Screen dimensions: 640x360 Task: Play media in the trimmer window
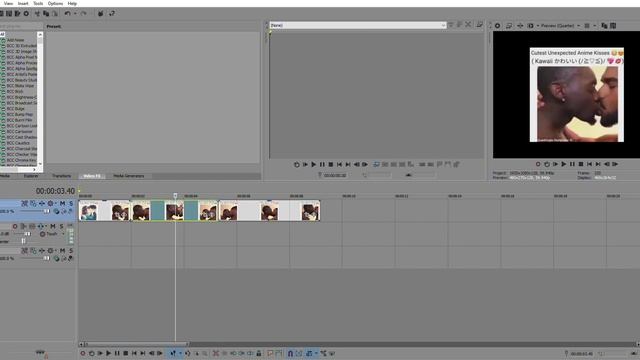313,164
